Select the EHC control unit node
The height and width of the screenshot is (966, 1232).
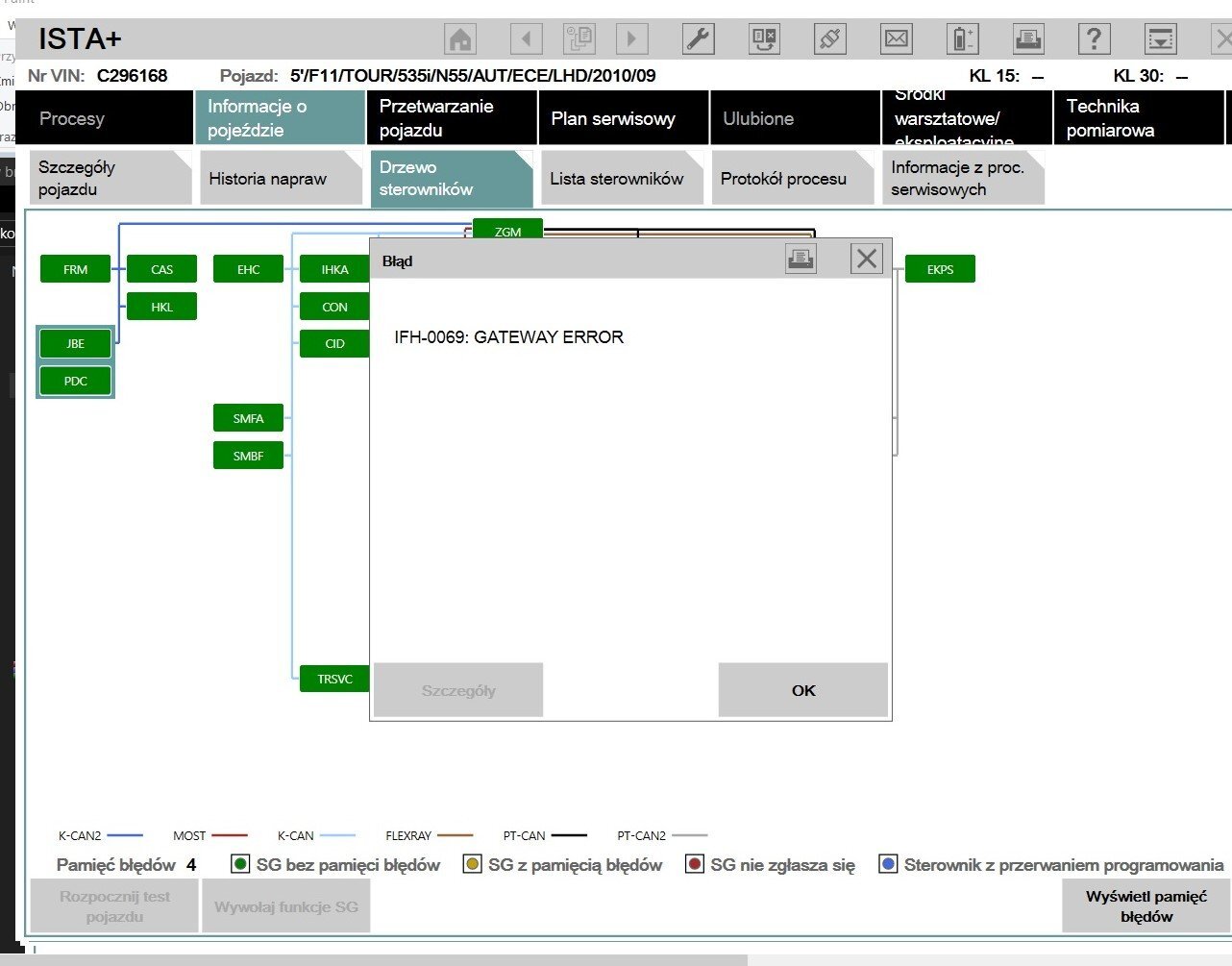point(248,269)
